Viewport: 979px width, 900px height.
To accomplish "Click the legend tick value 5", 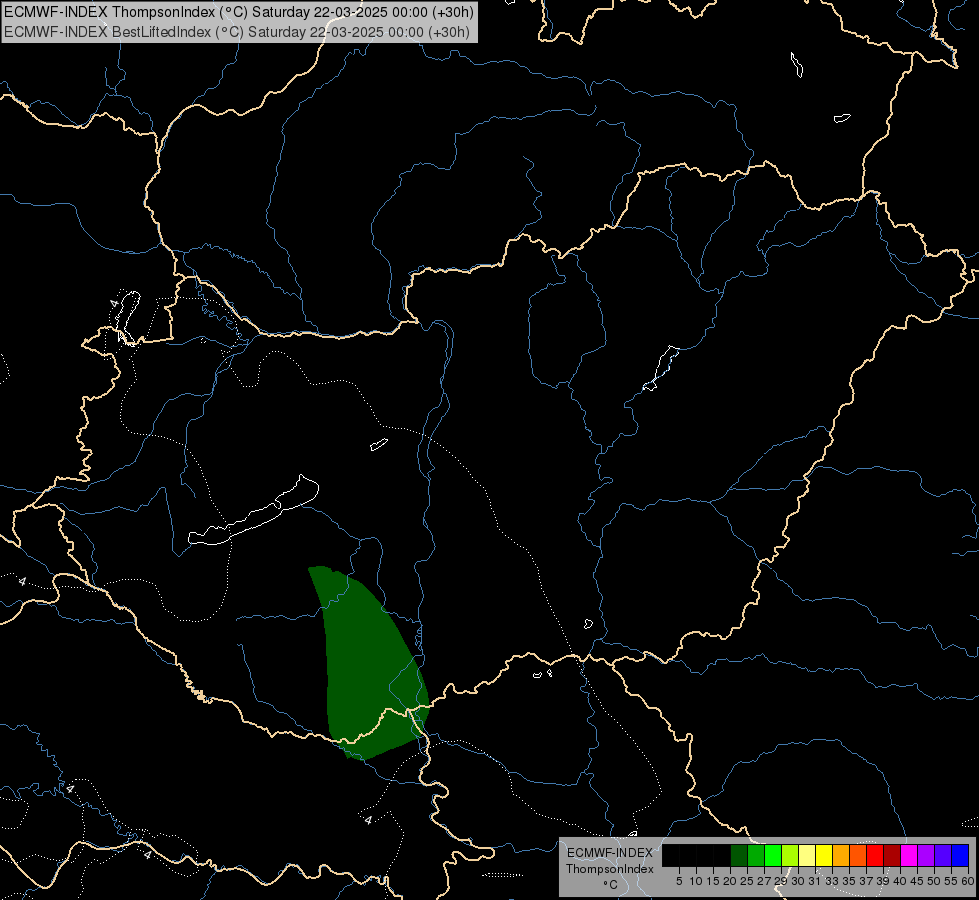I will [679, 881].
